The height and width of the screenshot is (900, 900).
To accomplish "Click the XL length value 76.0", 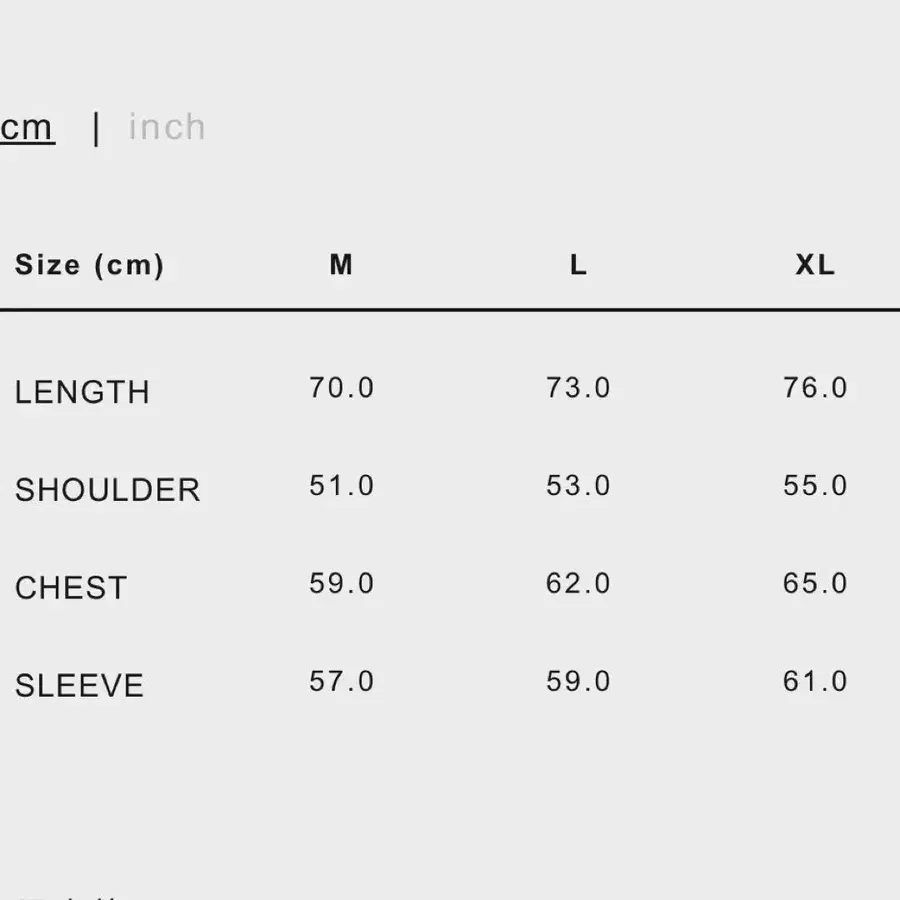I will coord(815,388).
